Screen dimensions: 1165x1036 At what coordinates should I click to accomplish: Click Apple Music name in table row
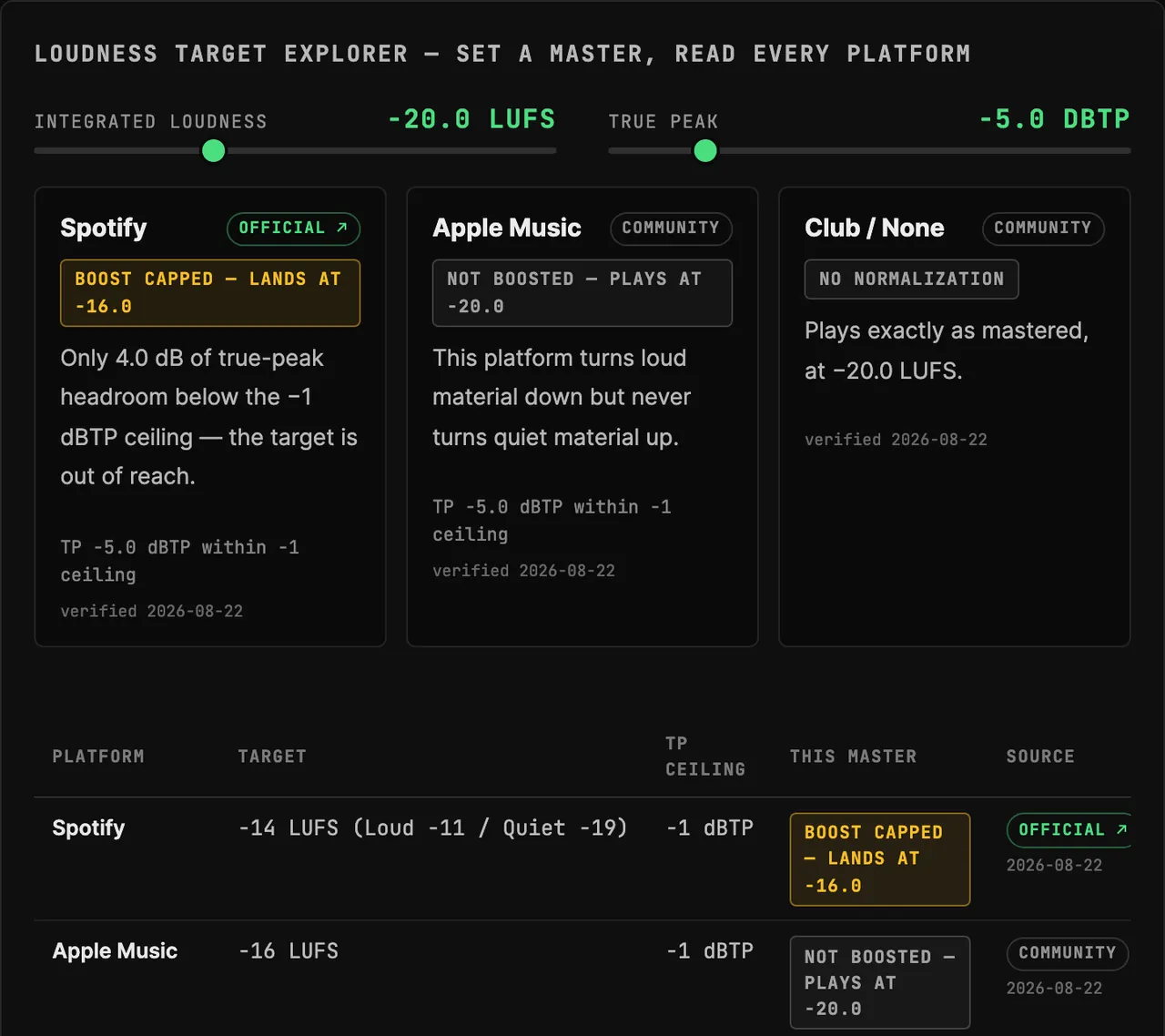point(115,950)
